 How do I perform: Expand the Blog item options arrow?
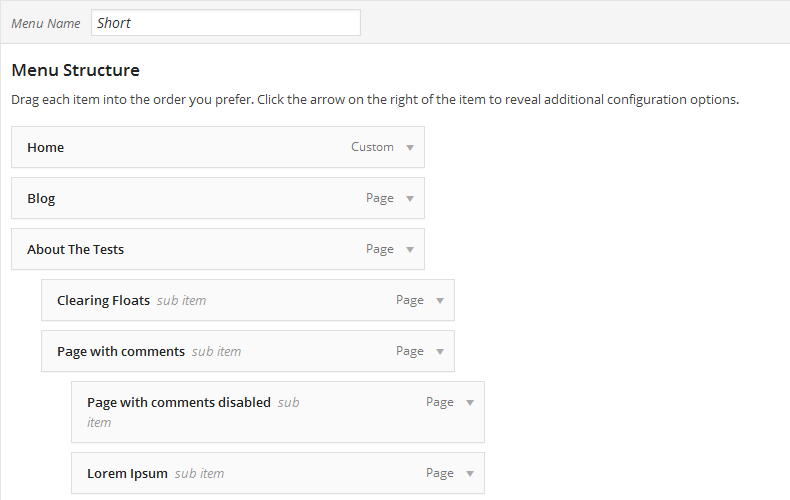click(410, 199)
